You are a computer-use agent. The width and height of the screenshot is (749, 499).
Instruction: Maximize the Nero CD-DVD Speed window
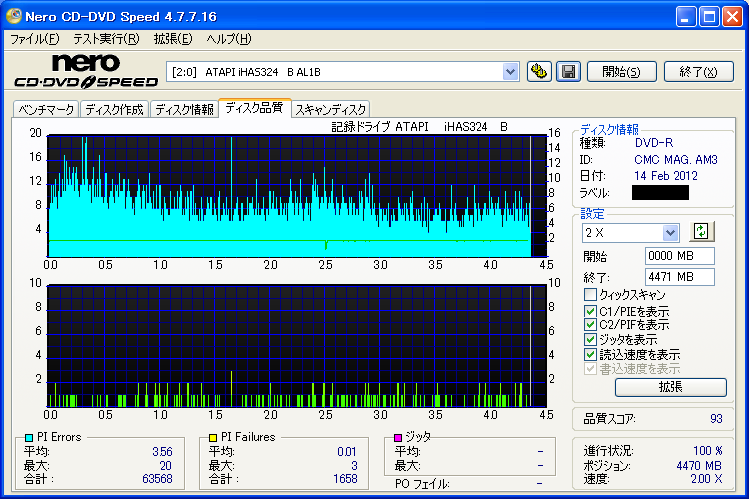point(709,17)
